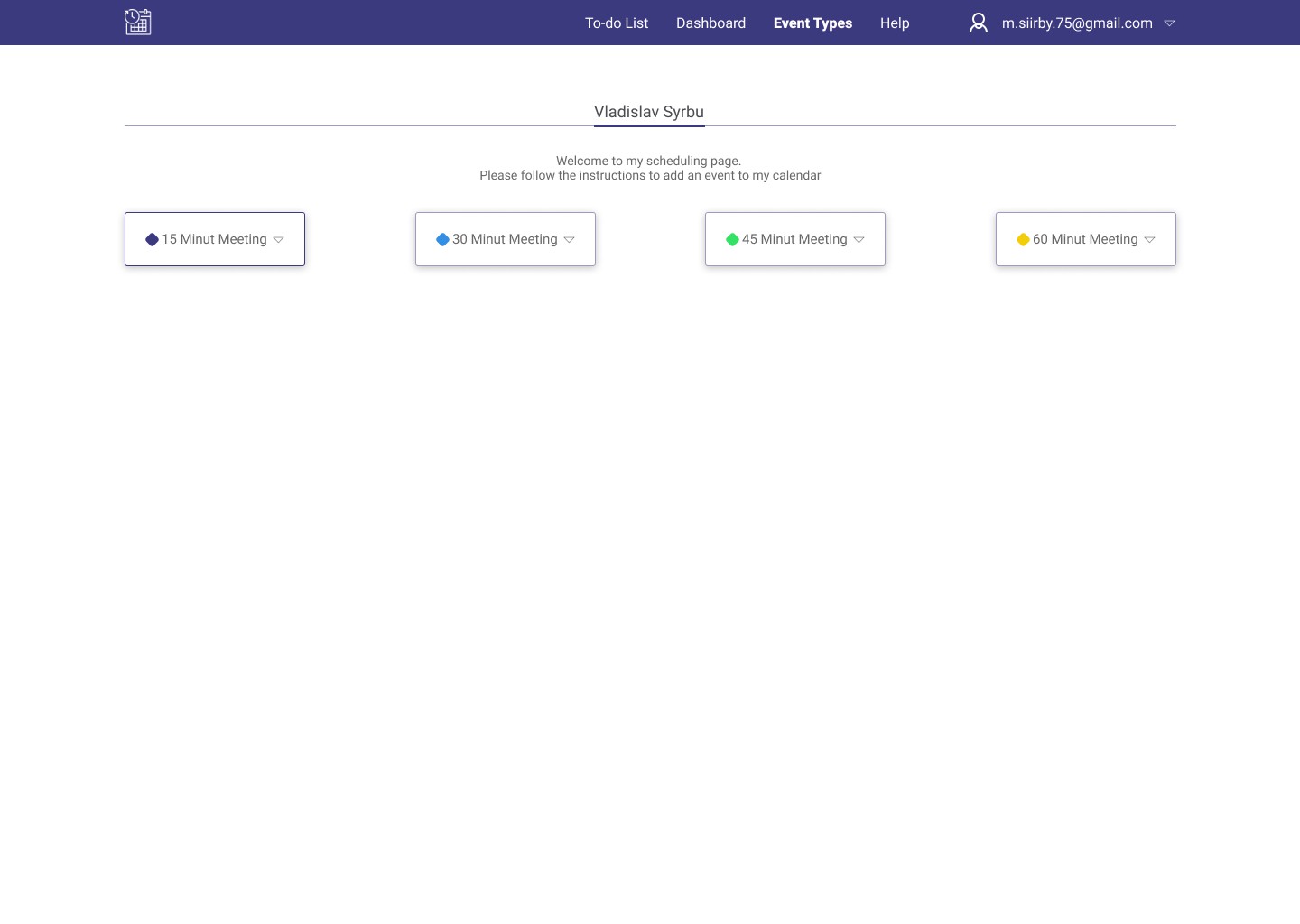The image size is (1300, 924).
Task: Open the Dashboard menu item
Action: point(711,23)
